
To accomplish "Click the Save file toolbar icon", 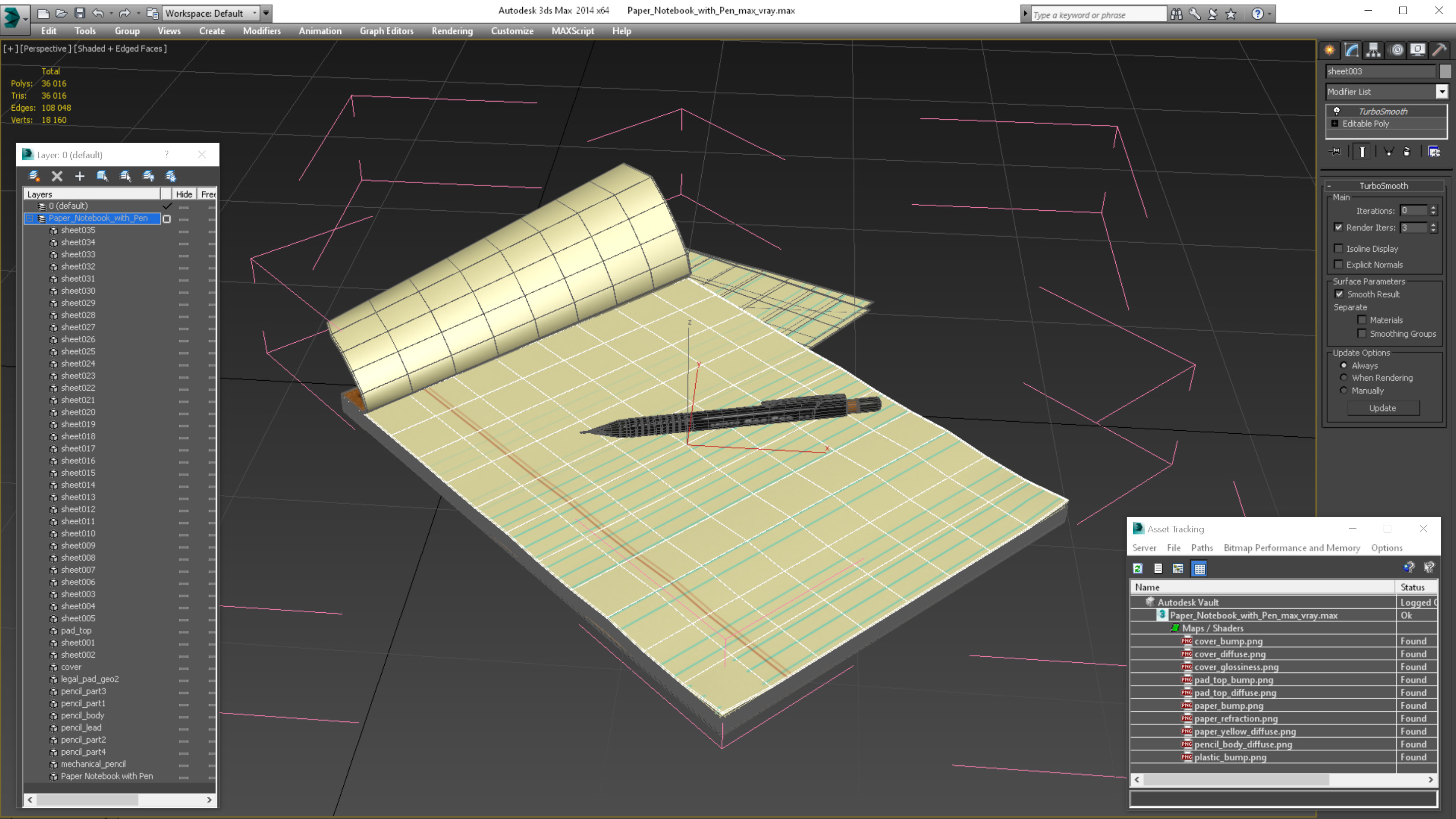I will pos(80,13).
